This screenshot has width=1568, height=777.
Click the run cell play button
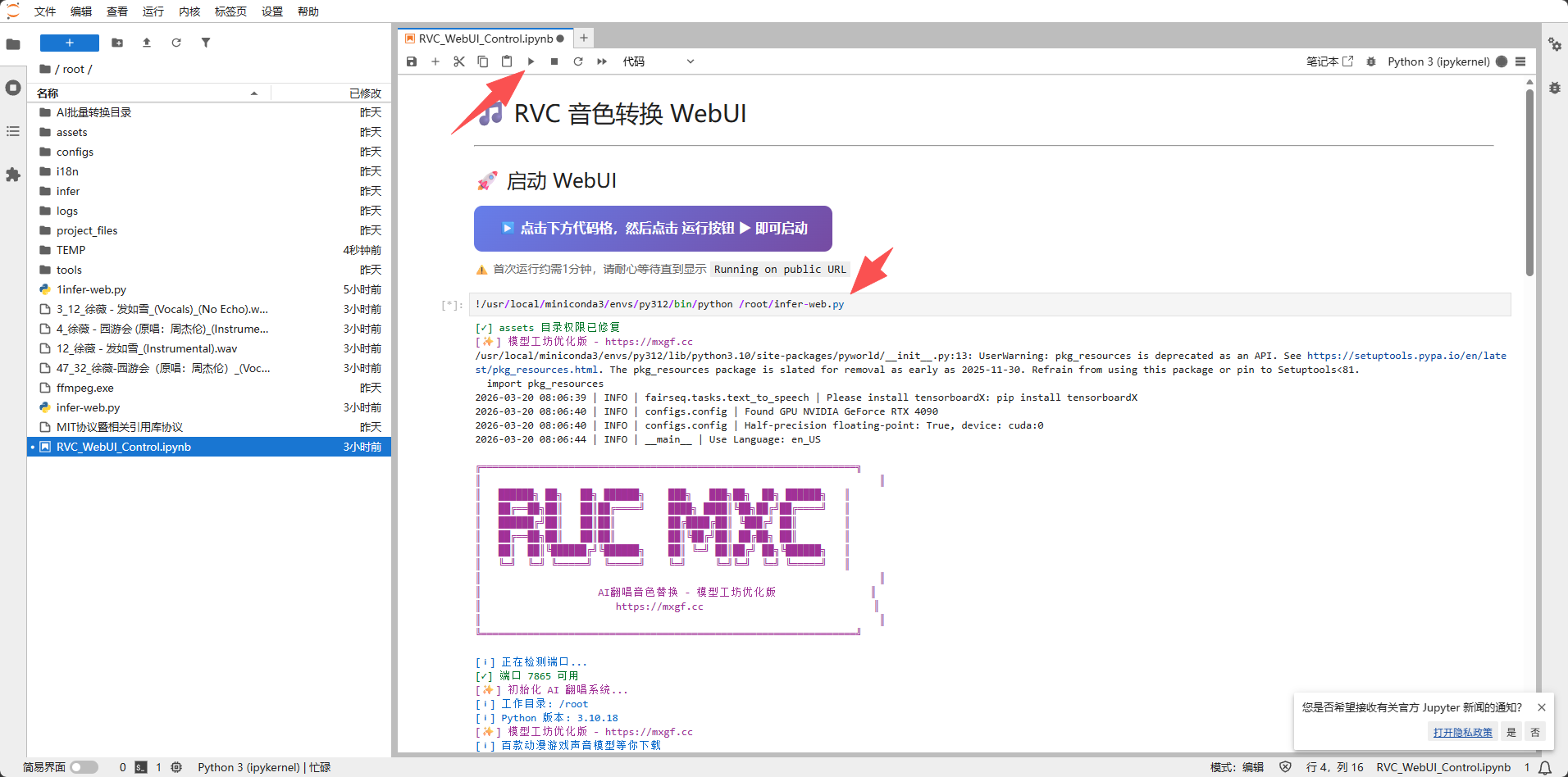click(531, 61)
